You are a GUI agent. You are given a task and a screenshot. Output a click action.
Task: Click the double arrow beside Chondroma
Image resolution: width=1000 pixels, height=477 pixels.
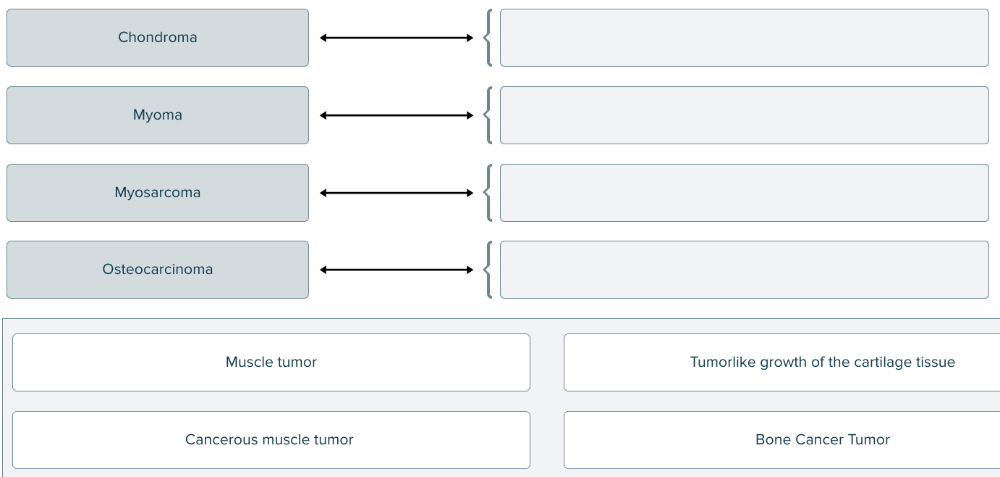396,38
